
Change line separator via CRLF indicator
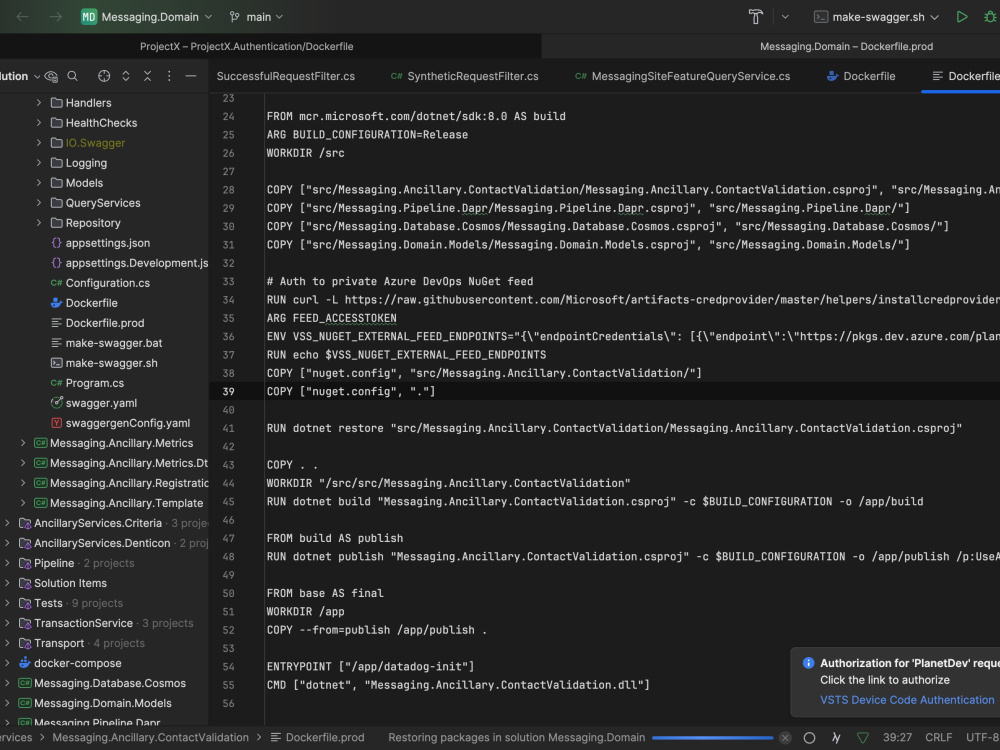939,738
